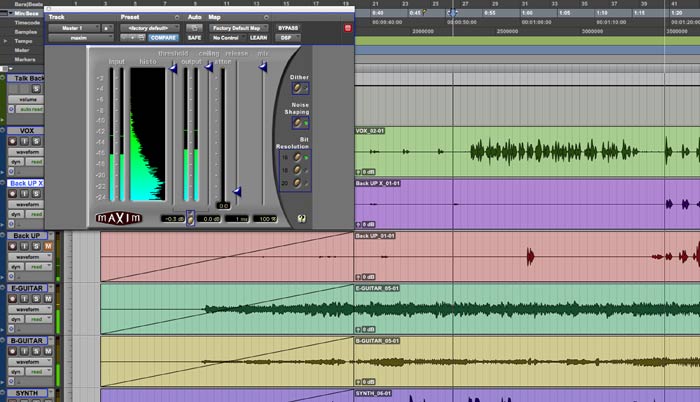Viewport: 700px width, 402px height.
Task: Open the factory default preset list
Action: pyautogui.click(x=150, y=28)
